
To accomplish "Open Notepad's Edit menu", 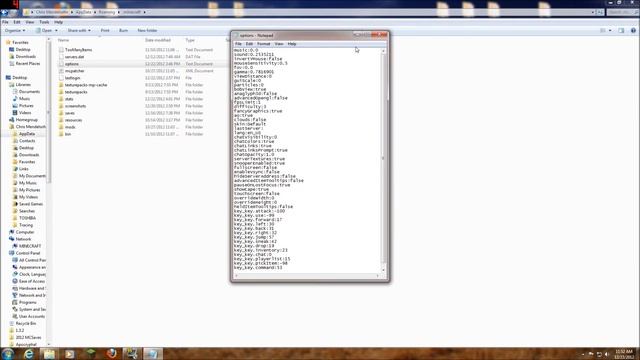I will pyautogui.click(x=249, y=44).
